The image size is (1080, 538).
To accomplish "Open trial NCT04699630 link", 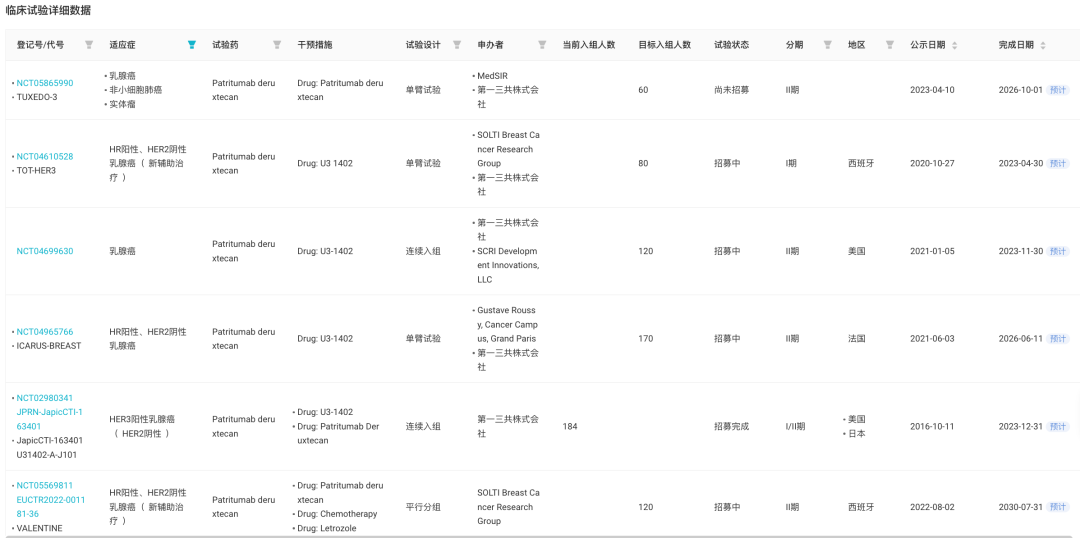I will [45, 251].
